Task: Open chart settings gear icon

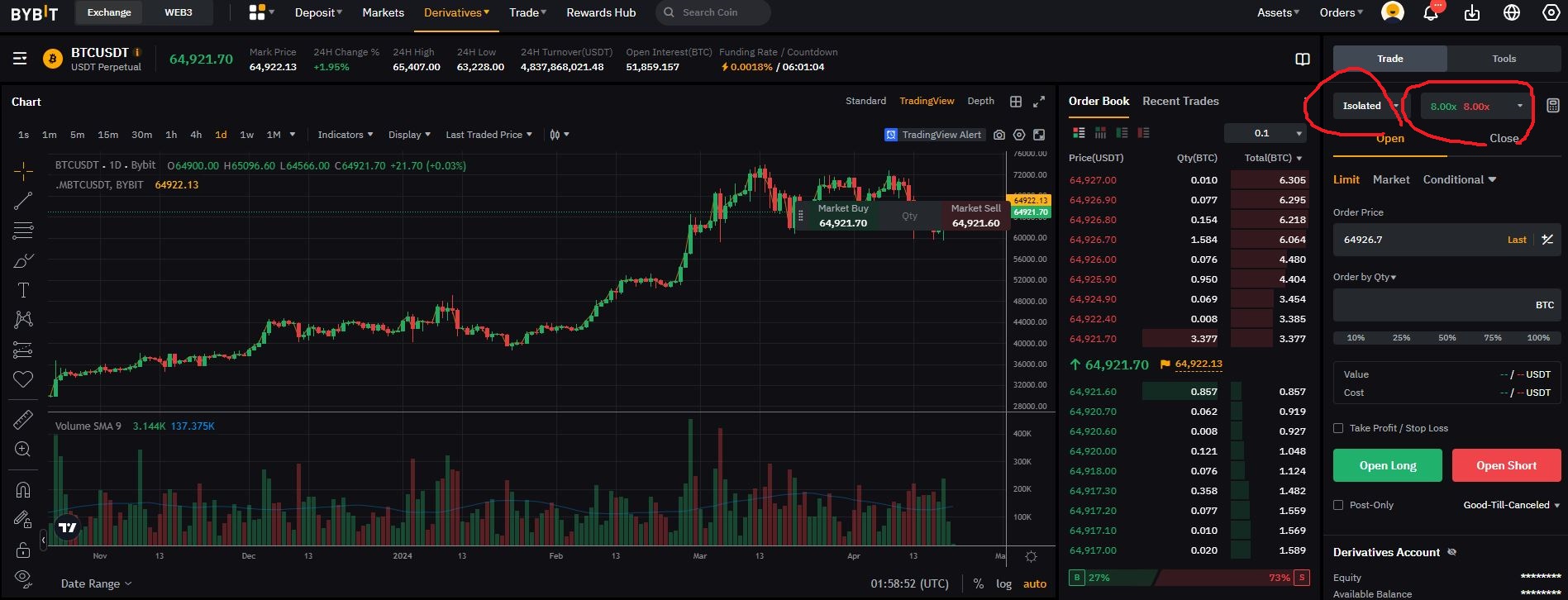Action: pos(1019,135)
